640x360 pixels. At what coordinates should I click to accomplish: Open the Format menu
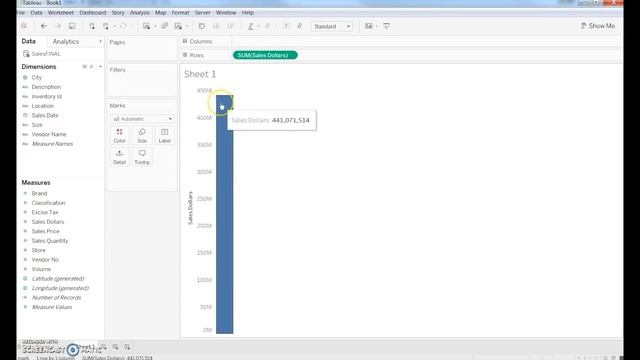click(x=180, y=13)
